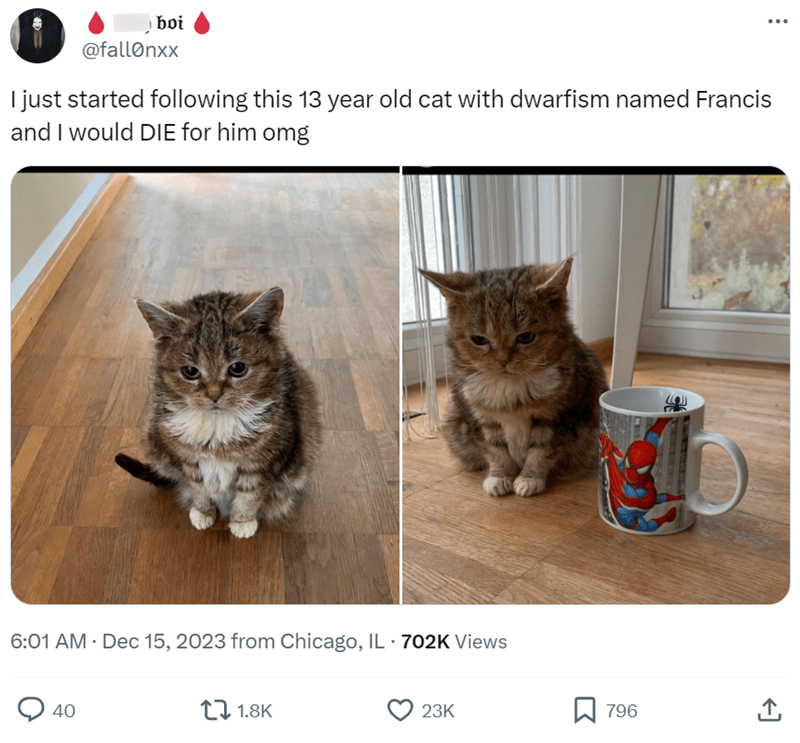This screenshot has width=800, height=743.
Task: Click the author's profile avatar
Action: 39,37
